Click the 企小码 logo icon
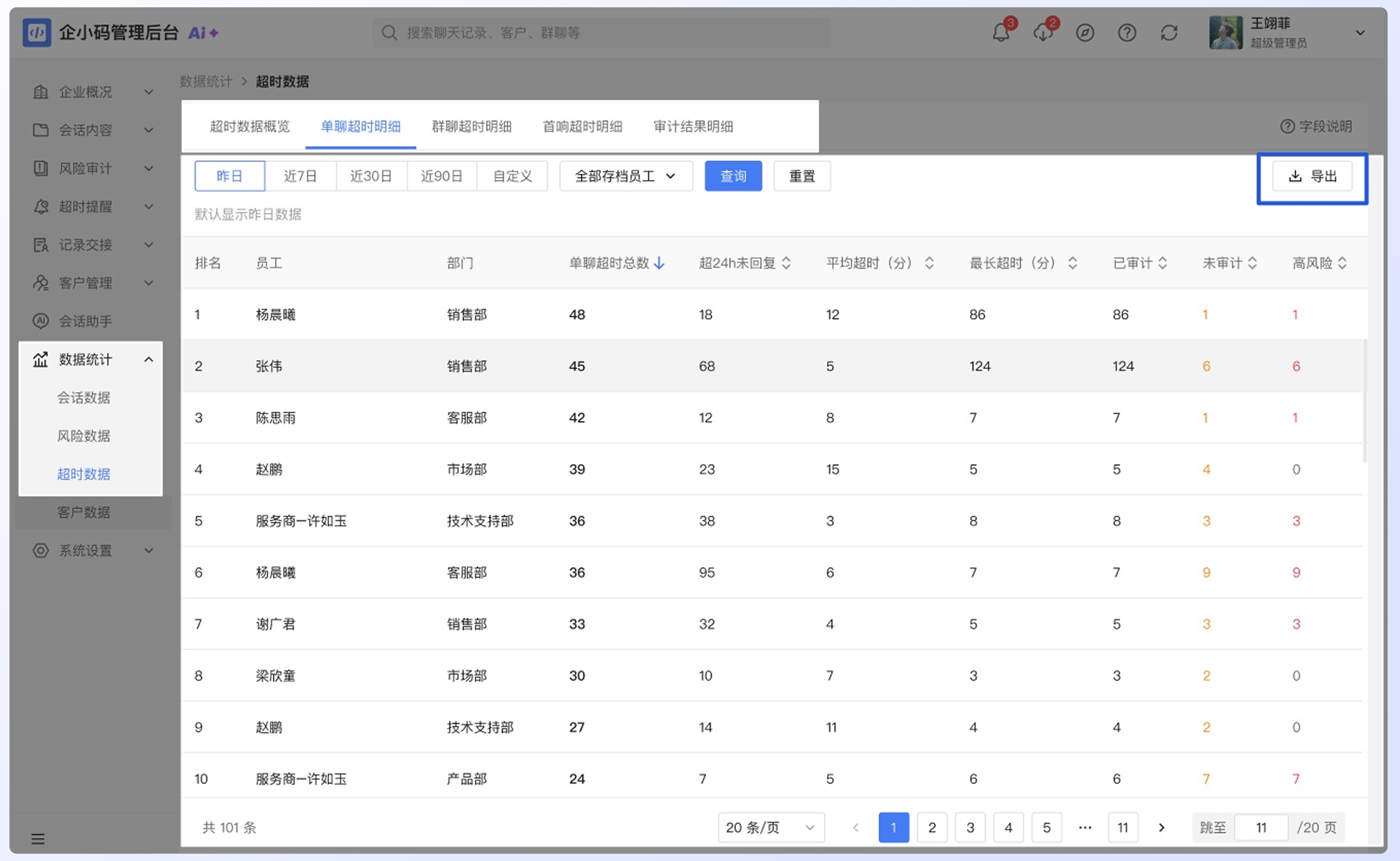Viewport: 1400px width, 861px height. tap(36, 32)
